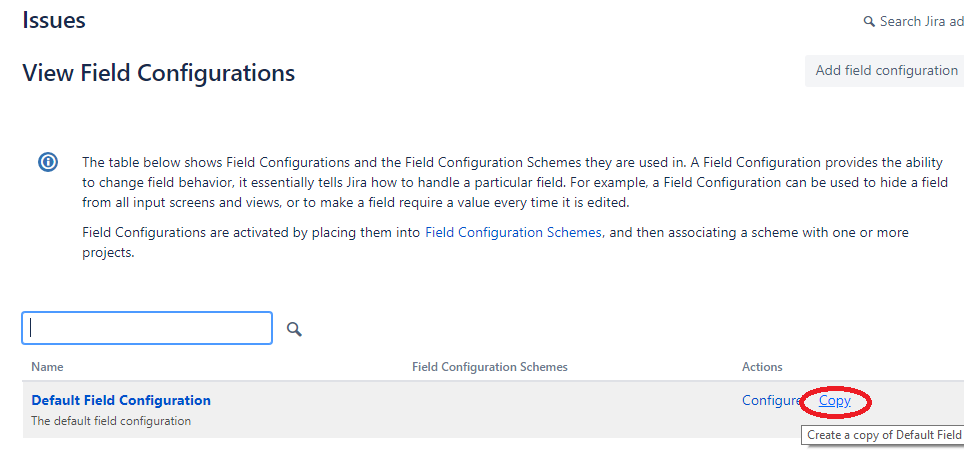
Task: Open the Default Field Configuration link
Action: [x=121, y=400]
